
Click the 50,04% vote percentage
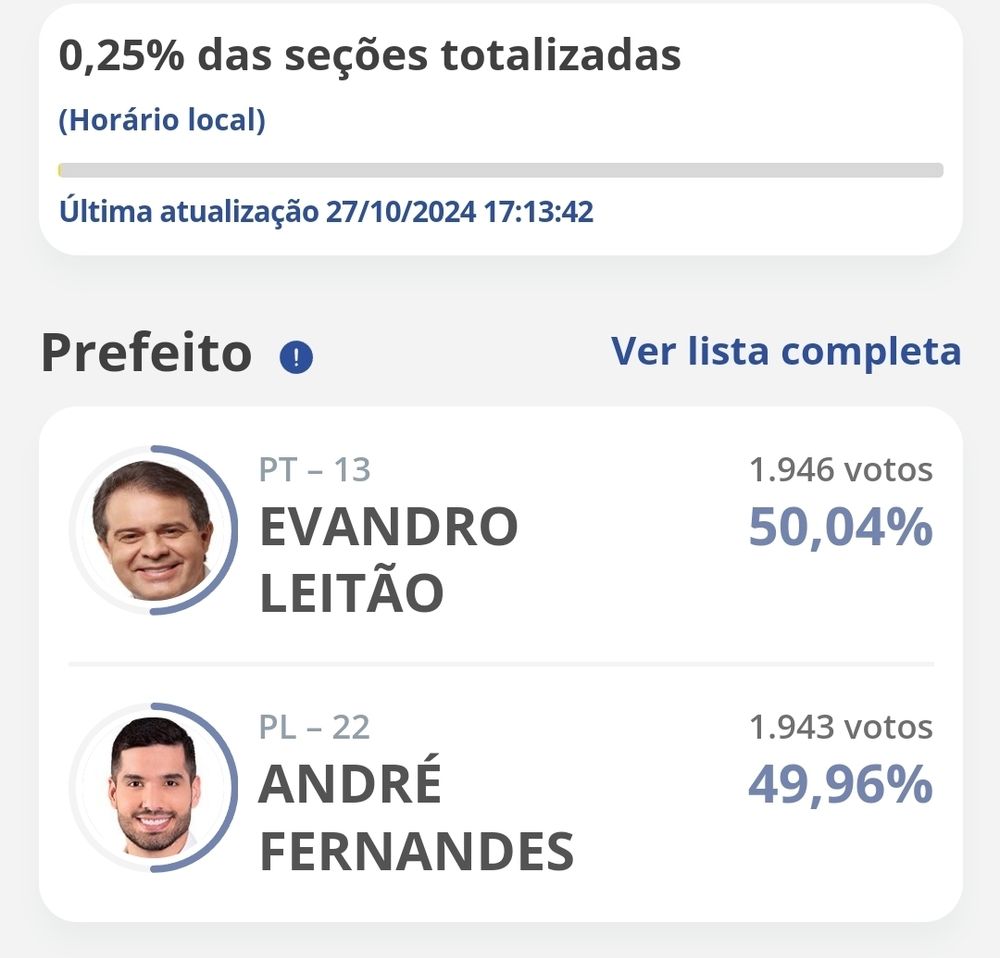[x=840, y=528]
